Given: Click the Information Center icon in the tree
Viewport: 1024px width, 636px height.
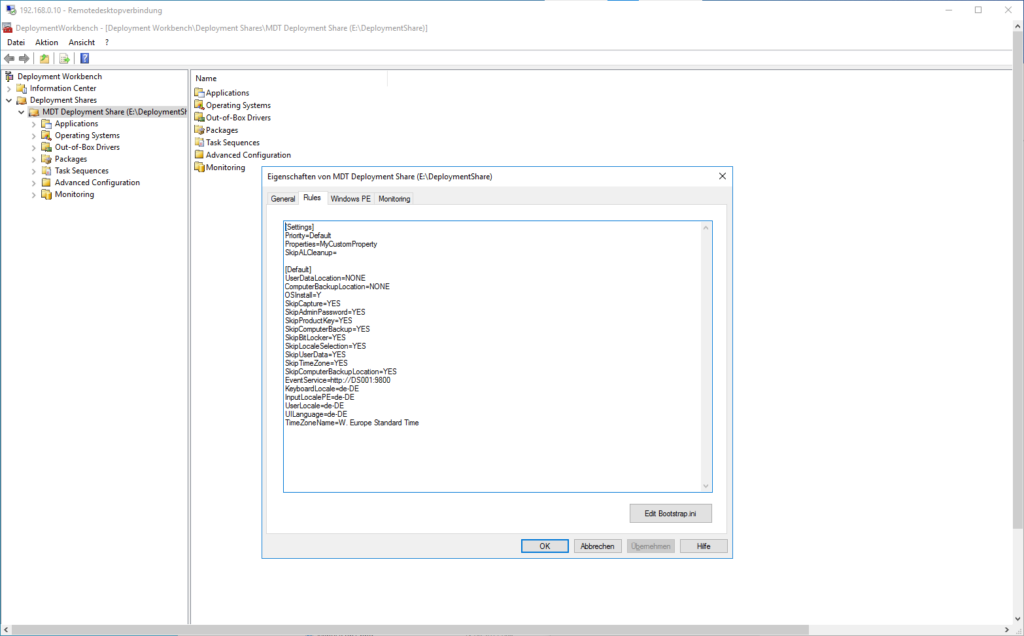Looking at the screenshot, I should pos(22,88).
